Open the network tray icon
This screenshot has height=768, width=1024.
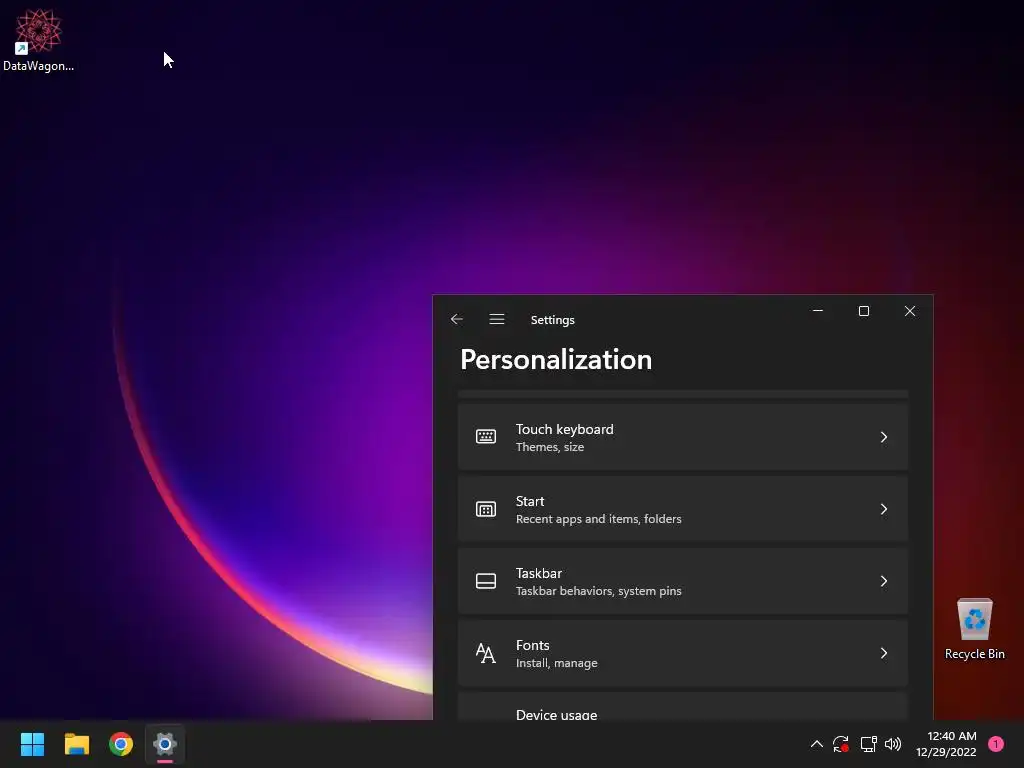pyautogui.click(x=868, y=744)
